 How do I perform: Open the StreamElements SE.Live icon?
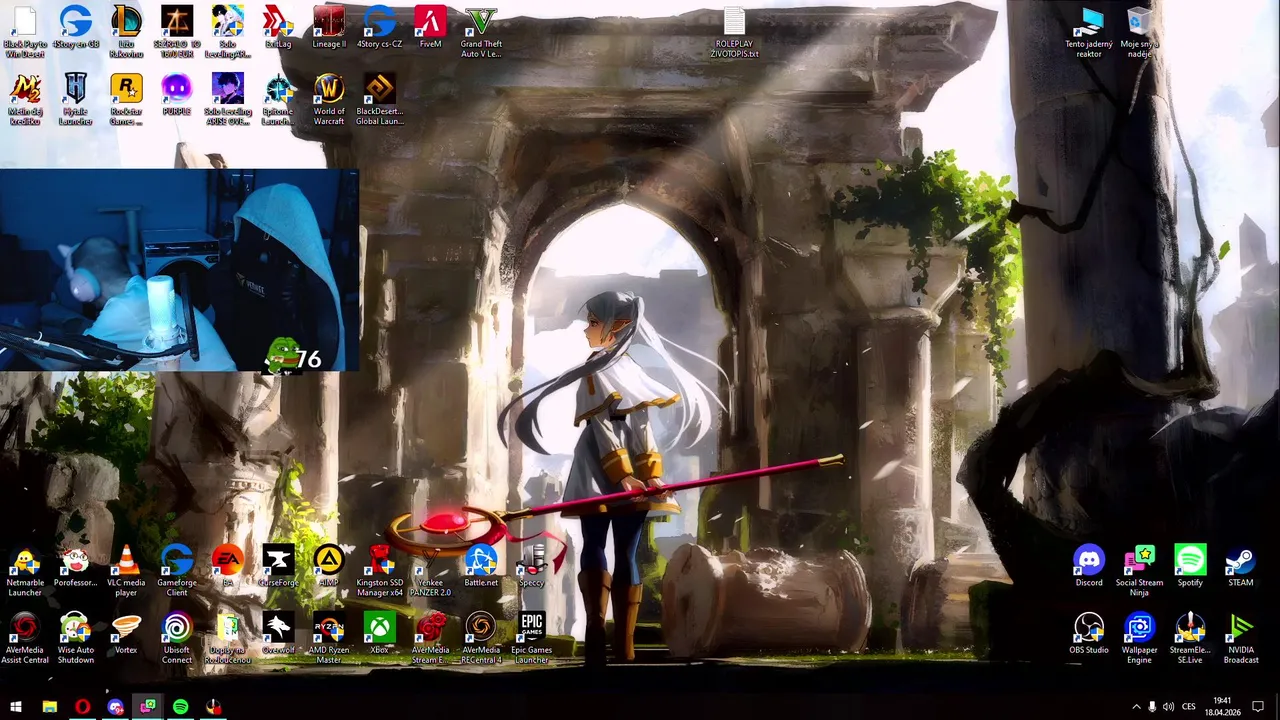tap(1190, 639)
